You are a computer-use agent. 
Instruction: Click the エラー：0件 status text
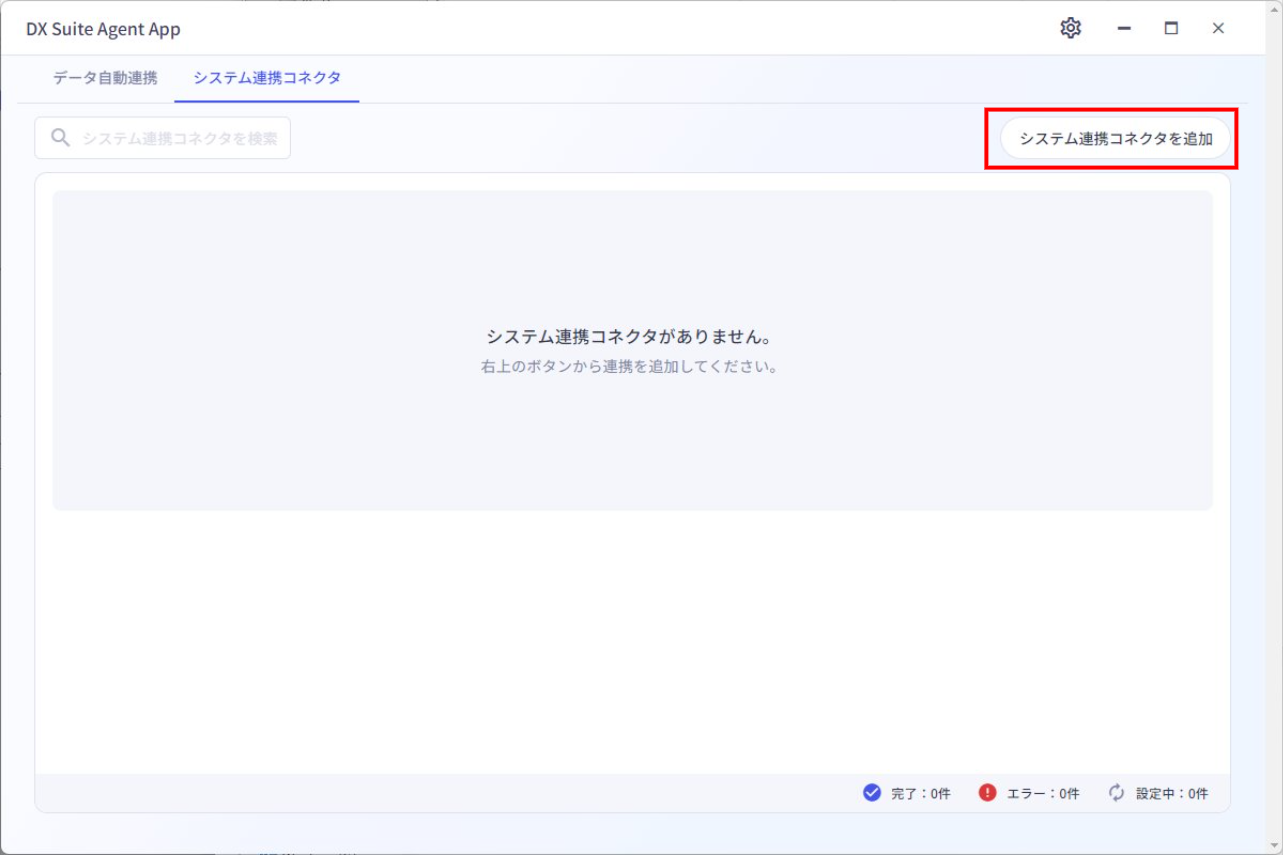tap(1043, 794)
